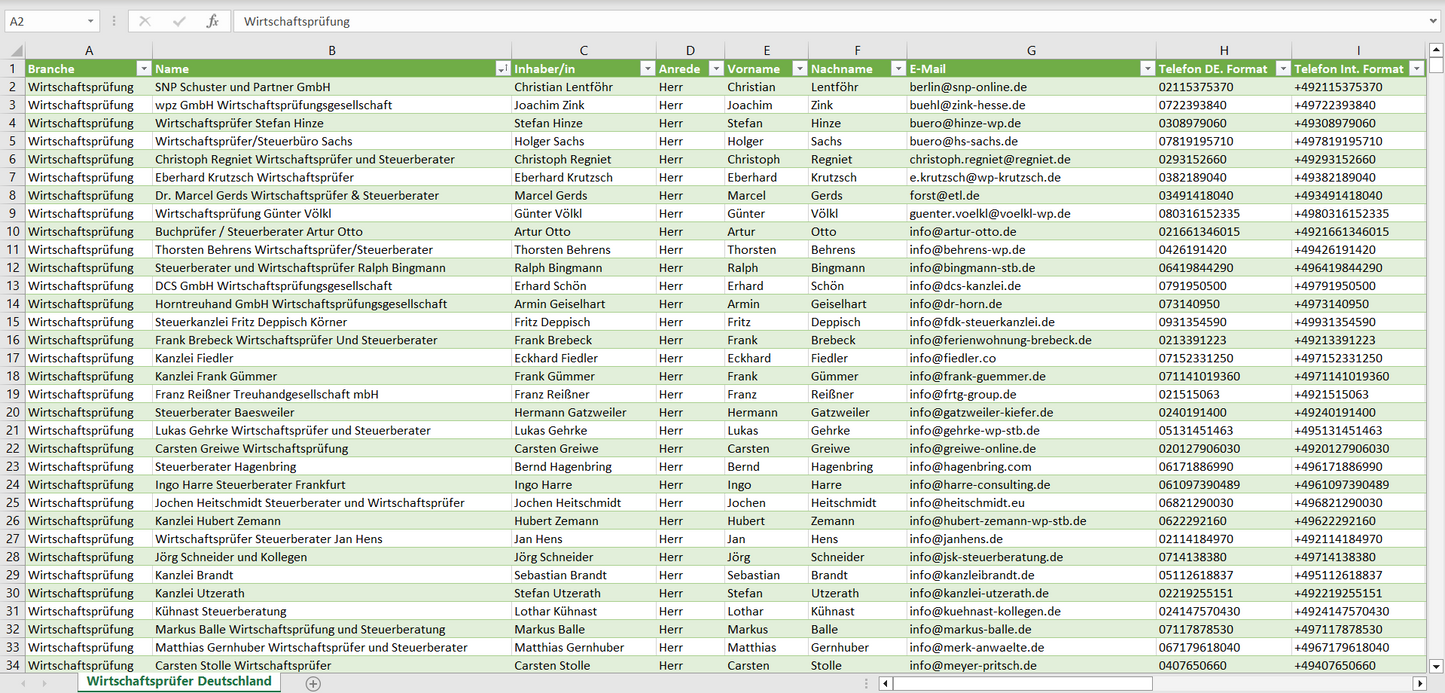Select column G header
Screen dimensions: 1445x693
tap(1031, 51)
